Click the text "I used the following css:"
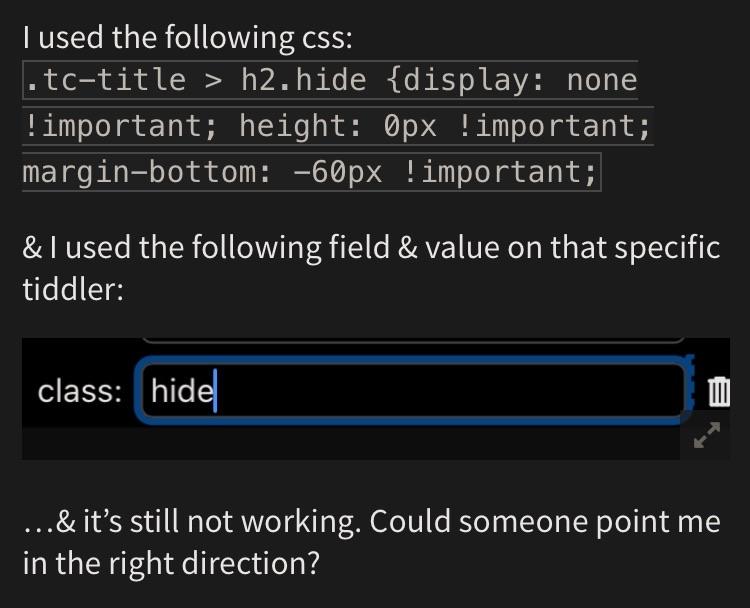 [x=188, y=37]
